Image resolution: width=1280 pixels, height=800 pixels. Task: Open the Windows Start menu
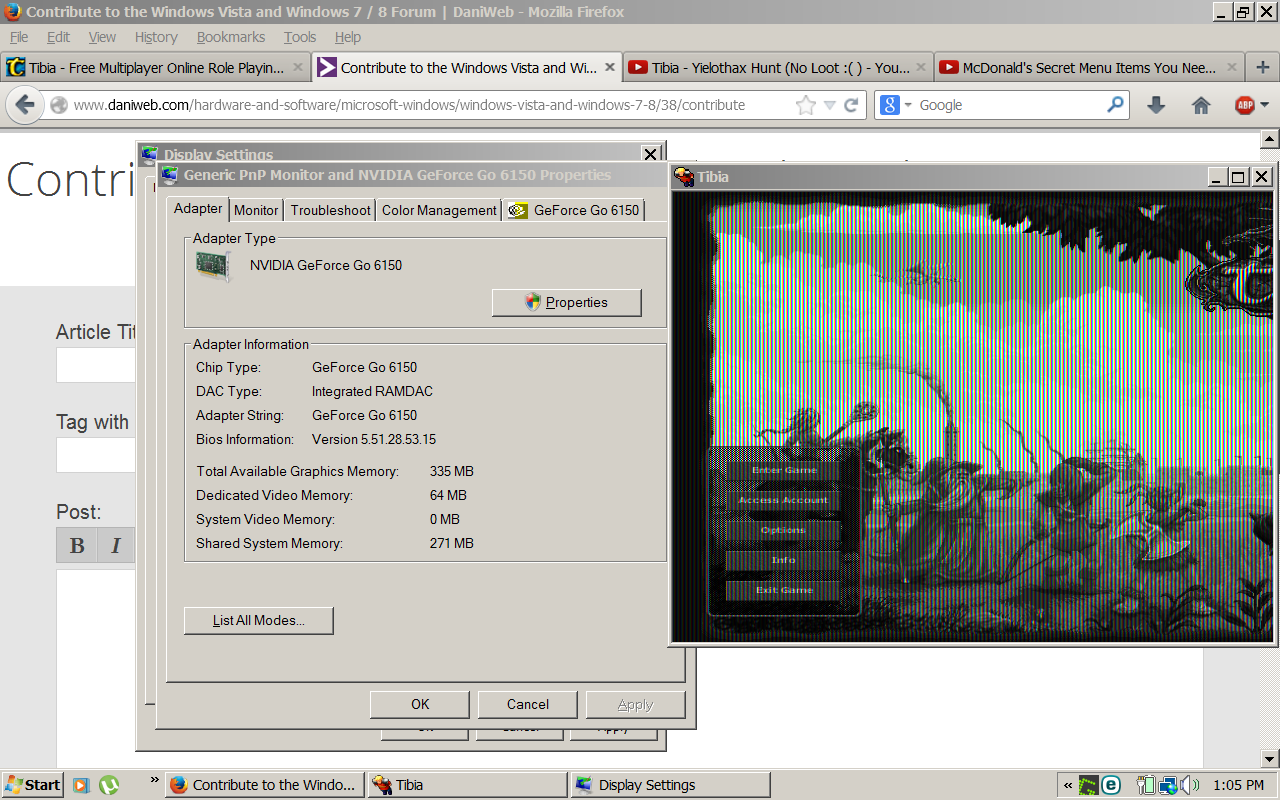[32, 785]
